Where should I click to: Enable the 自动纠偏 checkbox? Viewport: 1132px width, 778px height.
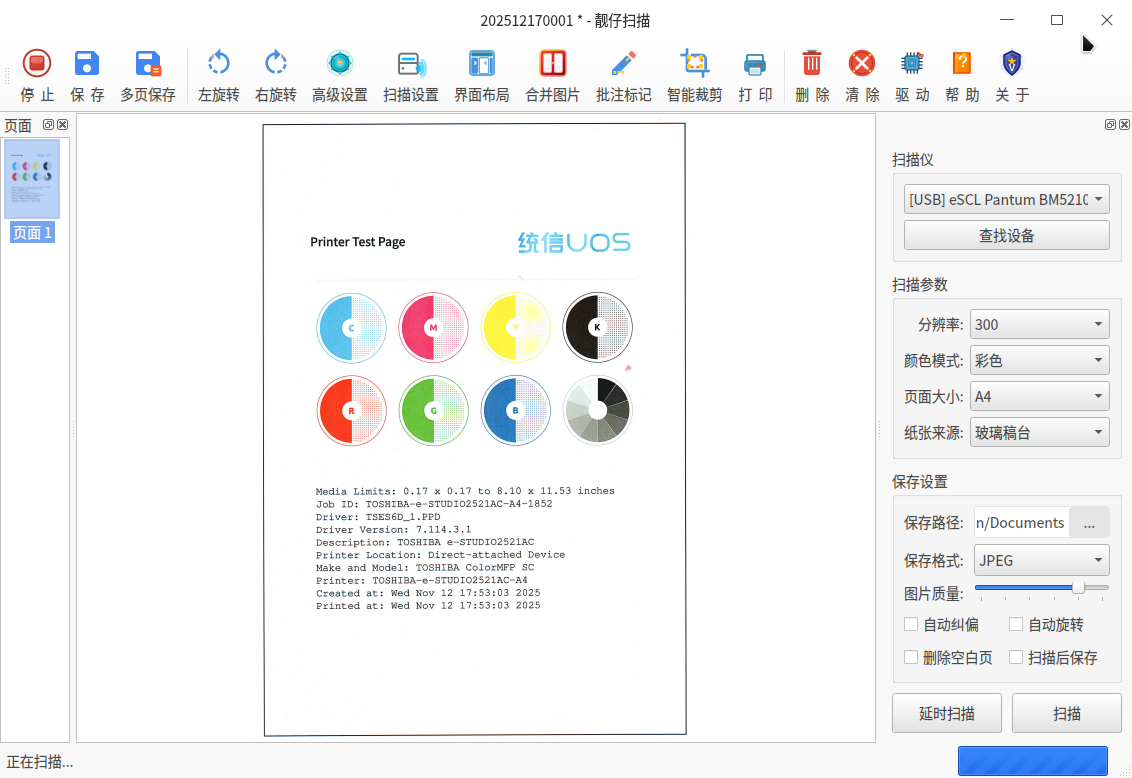tap(911, 624)
